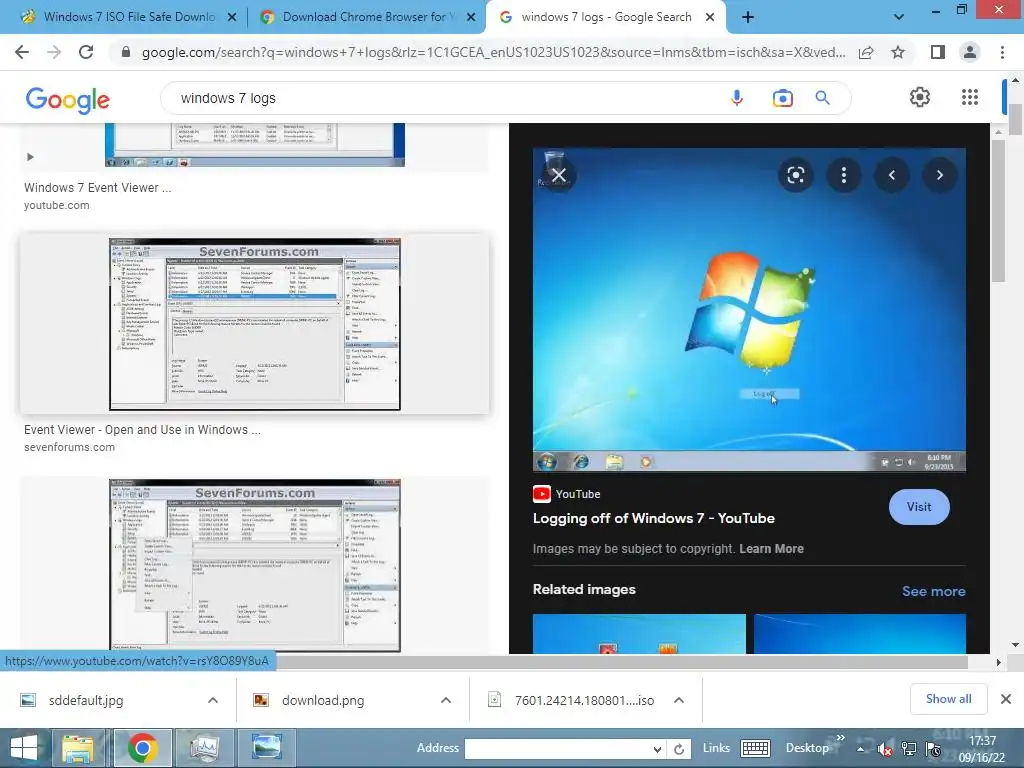Click the Google Lens icon on preview
Screen dimensions: 1024x768
(x=795, y=175)
